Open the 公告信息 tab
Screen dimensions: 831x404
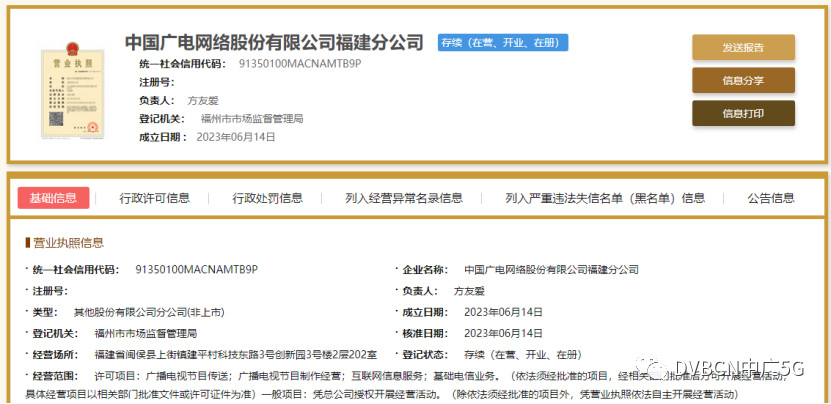771,198
